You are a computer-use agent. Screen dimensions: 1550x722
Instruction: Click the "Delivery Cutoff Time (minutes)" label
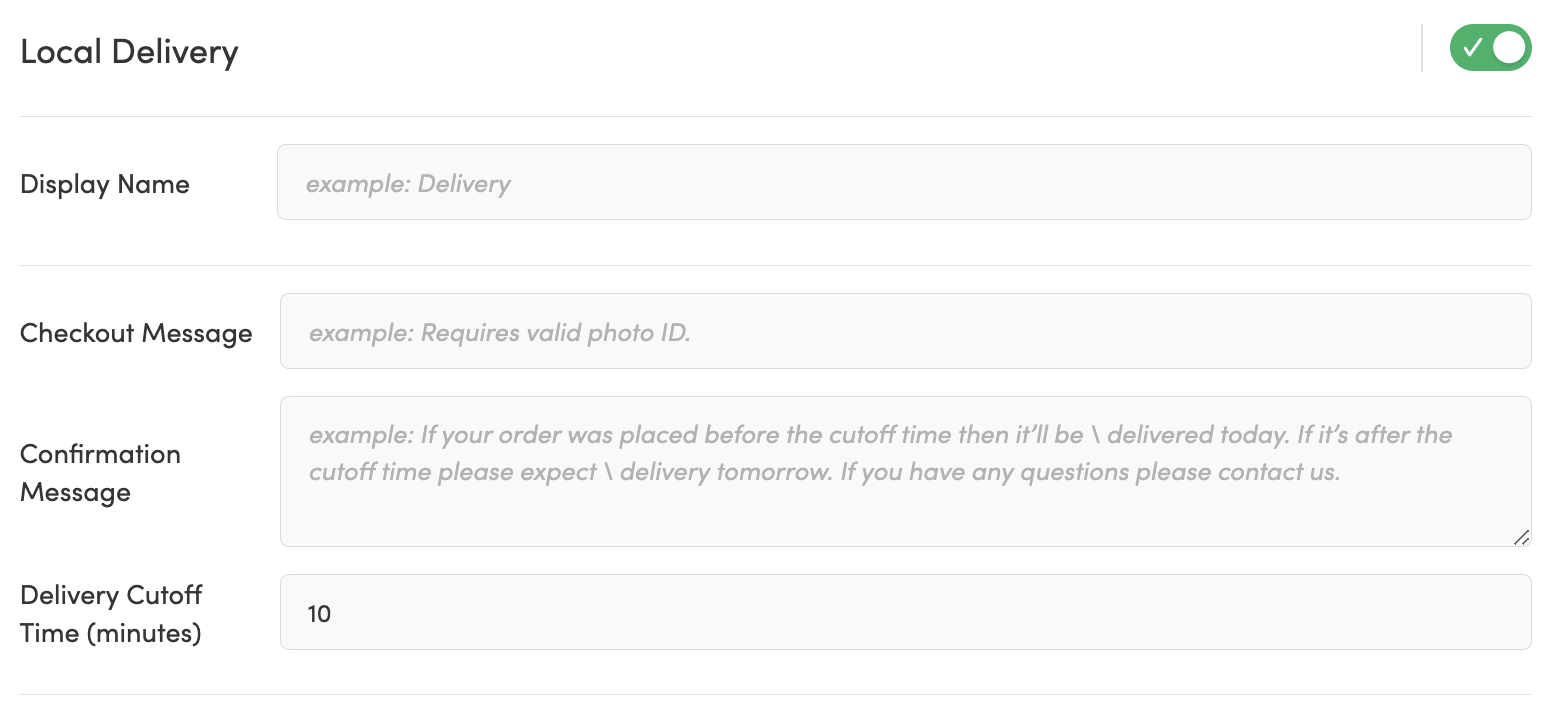pyautogui.click(x=111, y=614)
